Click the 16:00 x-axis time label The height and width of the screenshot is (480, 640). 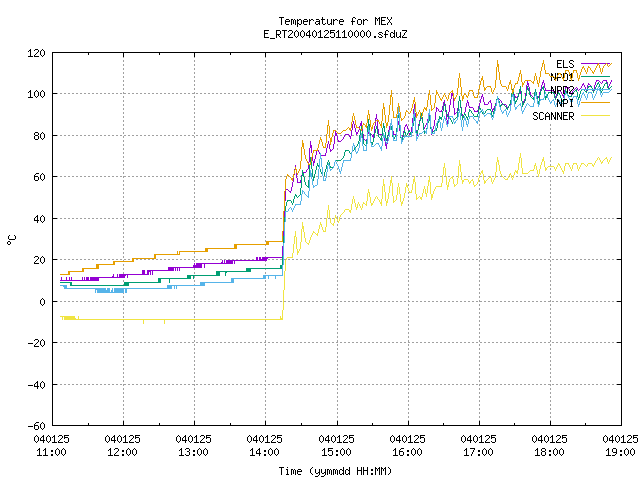point(407,452)
